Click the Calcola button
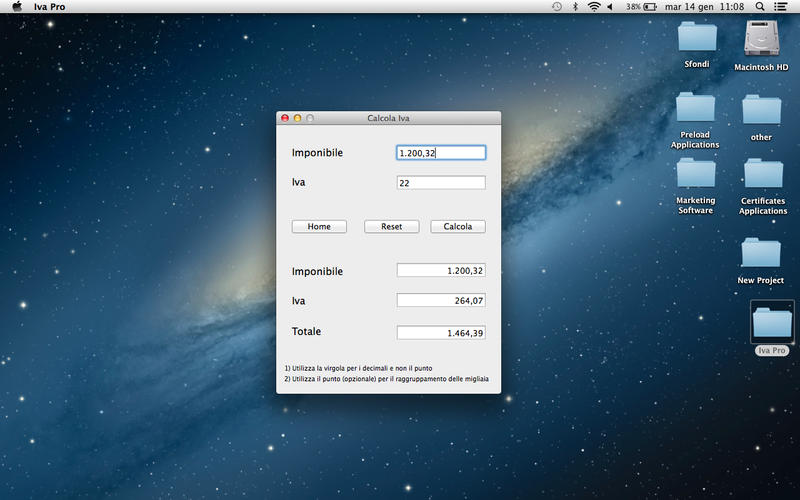This screenshot has height=500, width=800. pyautogui.click(x=457, y=227)
